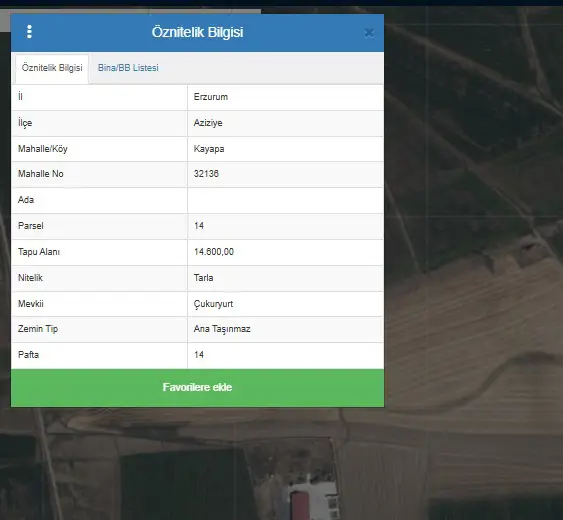Image resolution: width=563 pixels, height=520 pixels.
Task: Switch to the Öznitelik Bilgisi tab
Action: tap(52, 68)
